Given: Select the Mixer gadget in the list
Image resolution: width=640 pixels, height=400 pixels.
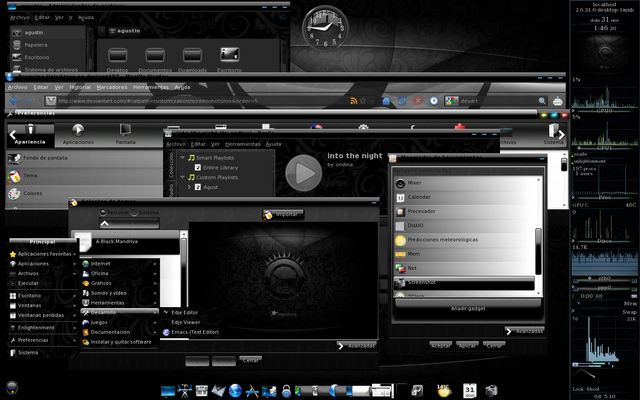Looking at the screenshot, I should [464, 183].
